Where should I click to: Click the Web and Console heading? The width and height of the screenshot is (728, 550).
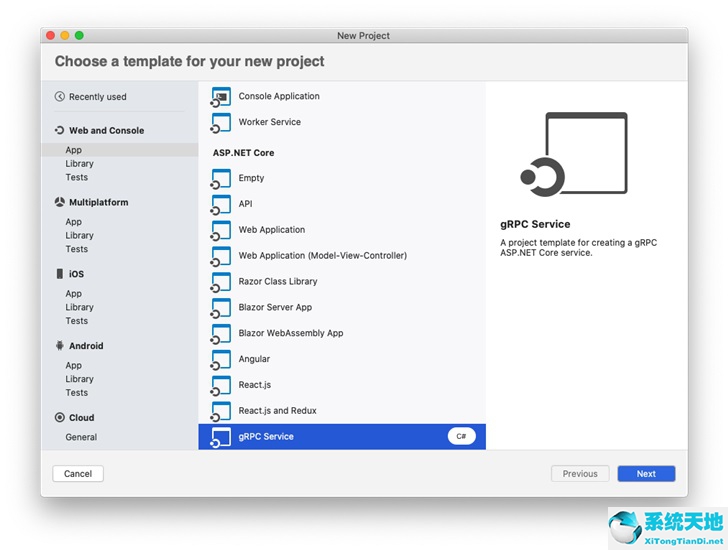coord(107,130)
